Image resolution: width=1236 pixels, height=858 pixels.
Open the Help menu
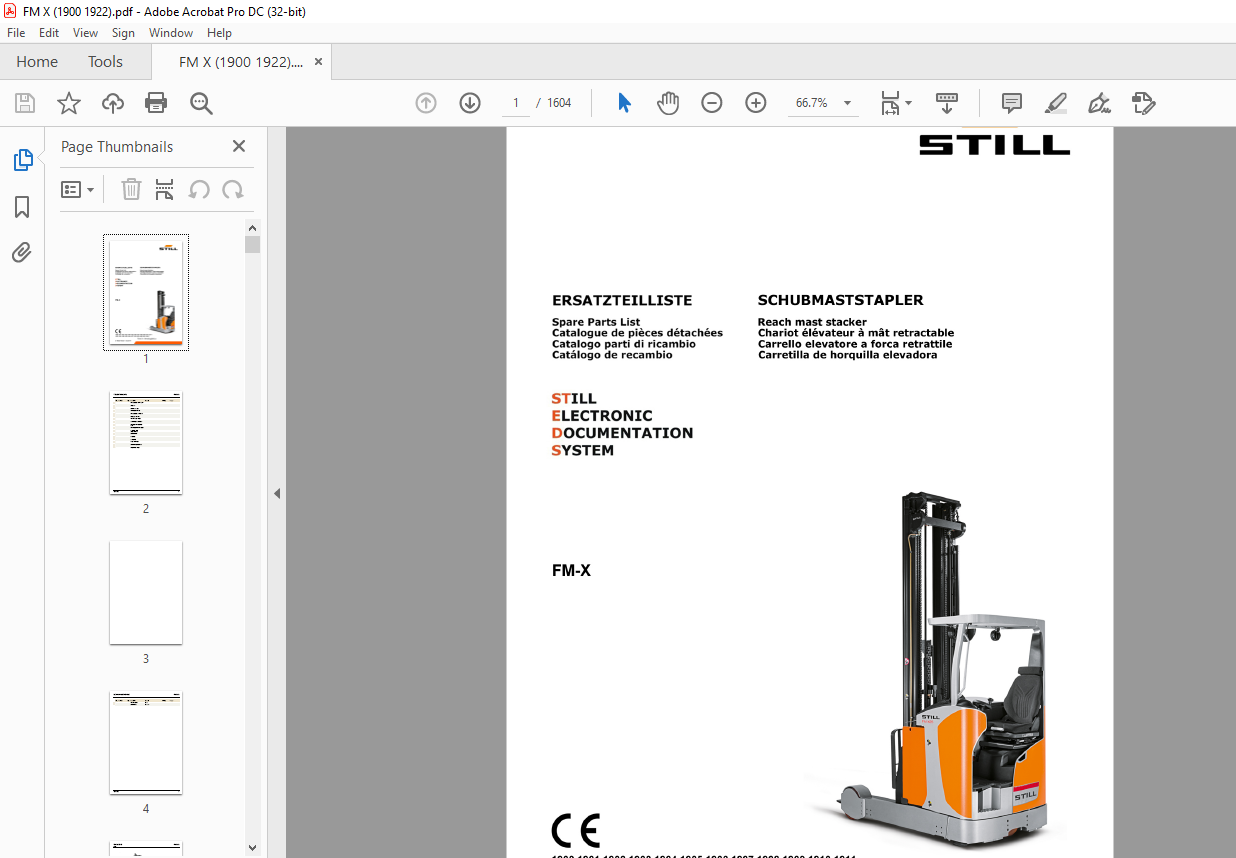coord(219,33)
